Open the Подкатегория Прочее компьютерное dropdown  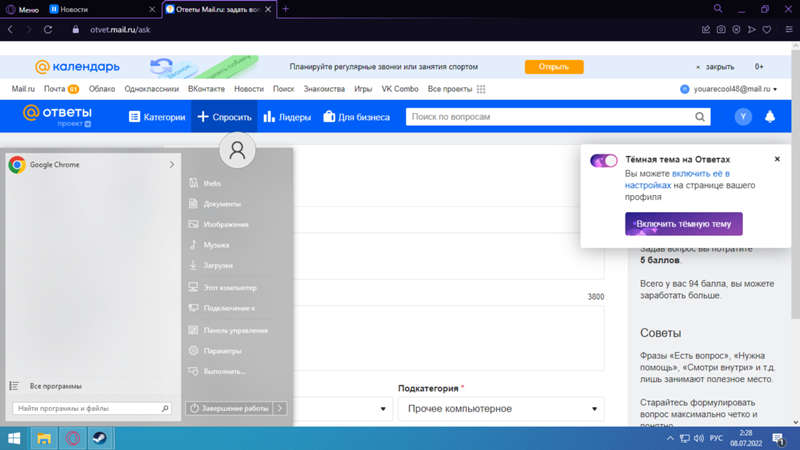click(x=502, y=409)
